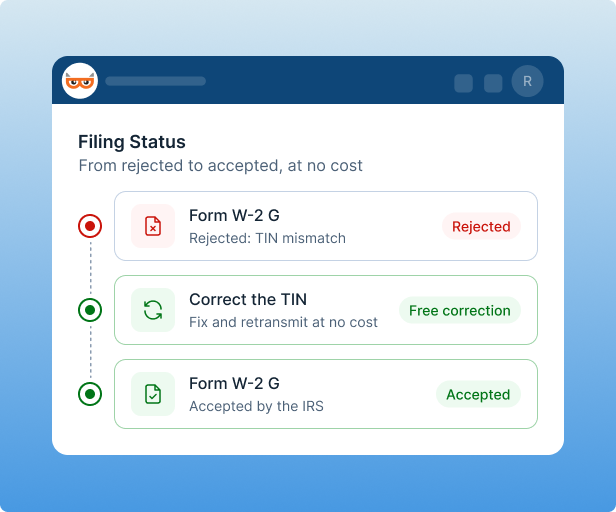Click the green retransmit arrows icon
This screenshot has height=512, width=616.
153,310
